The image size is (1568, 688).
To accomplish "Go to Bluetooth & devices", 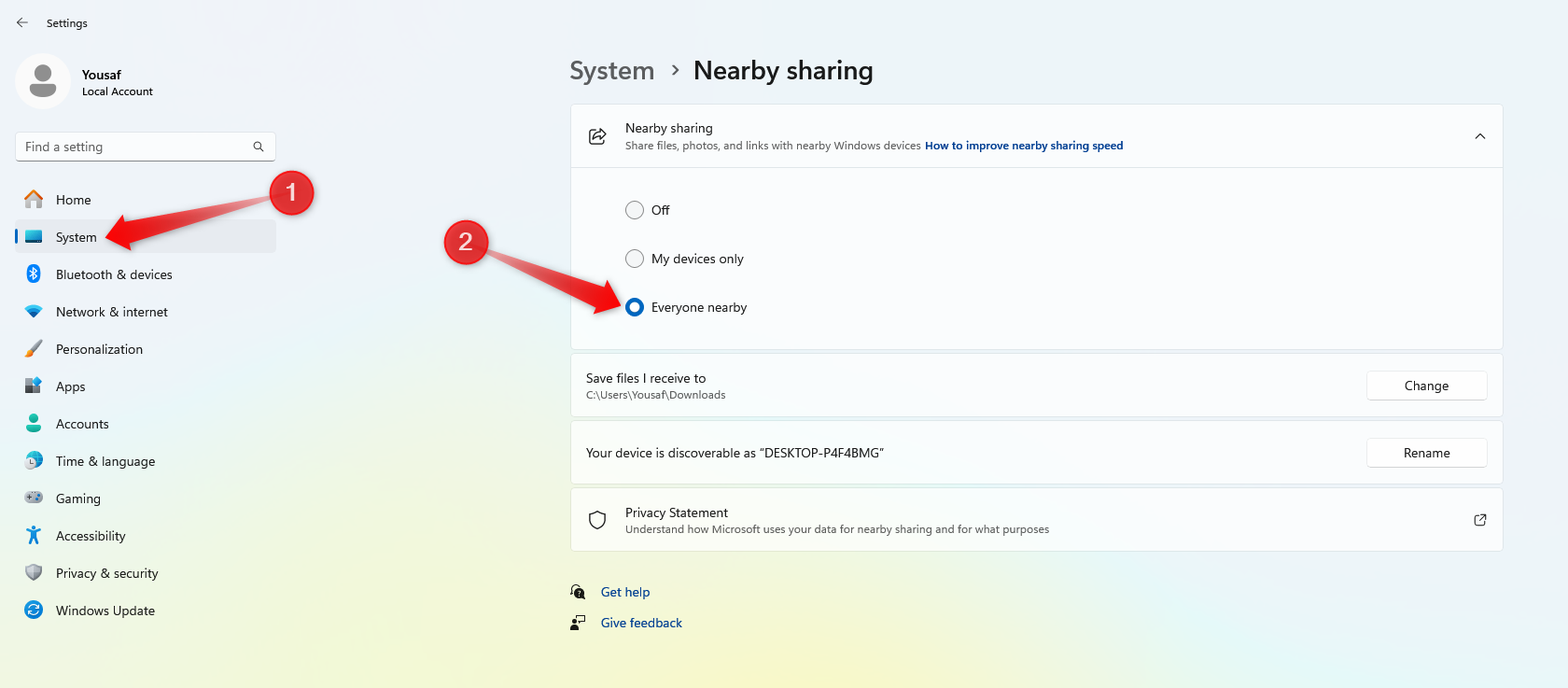I will pyautogui.click(x=146, y=274).
